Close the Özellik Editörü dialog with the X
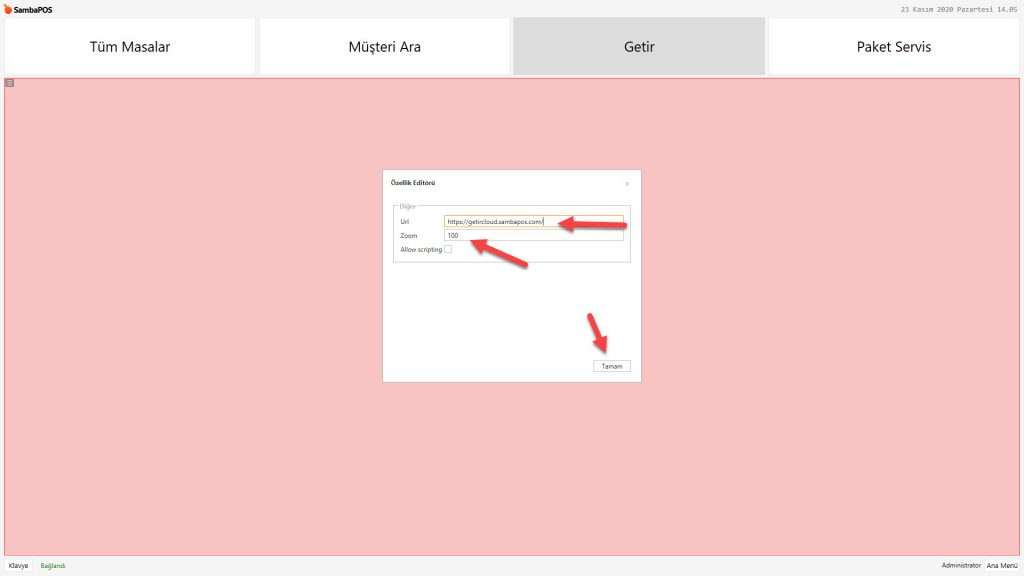This screenshot has height=576, width=1024. point(627,184)
